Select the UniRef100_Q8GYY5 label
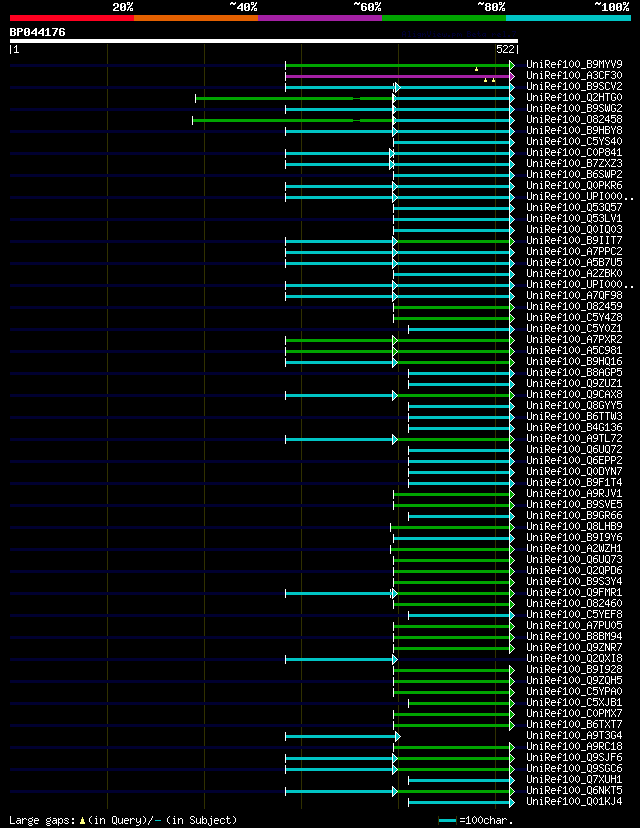640x828 pixels. [574, 406]
